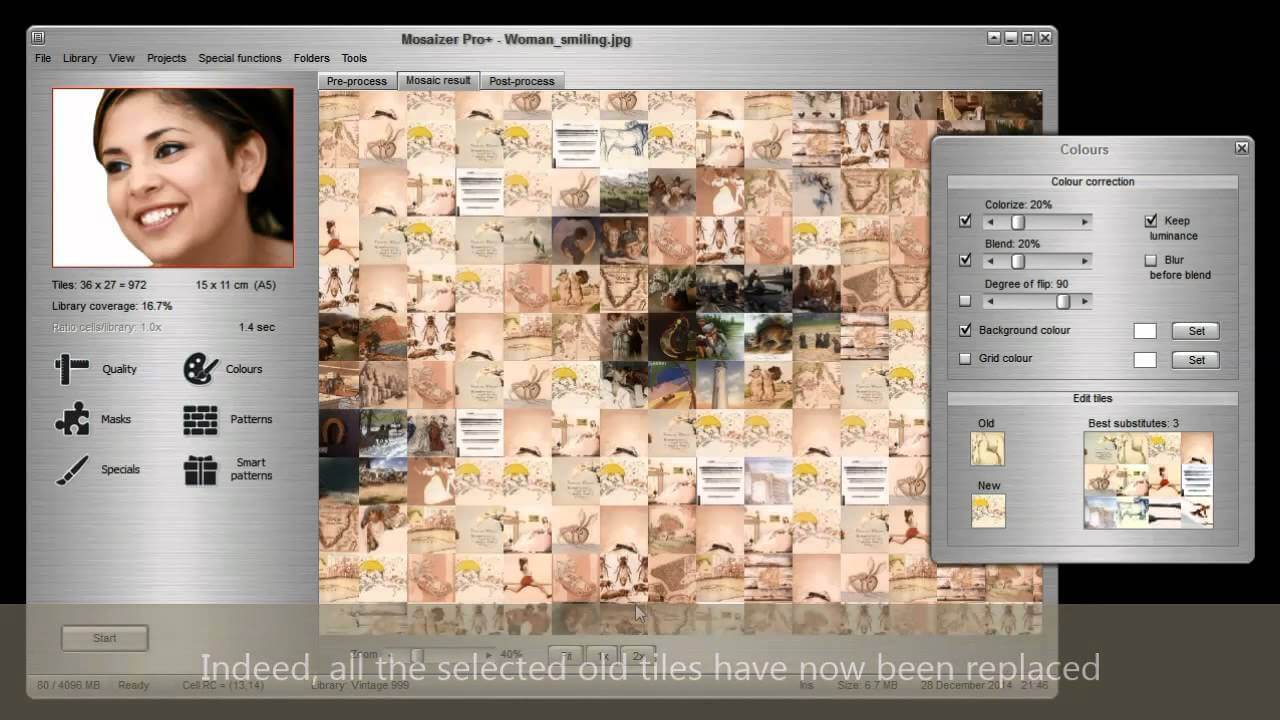
Task: Decrease Blend with the left arrow
Action: (x=990, y=261)
